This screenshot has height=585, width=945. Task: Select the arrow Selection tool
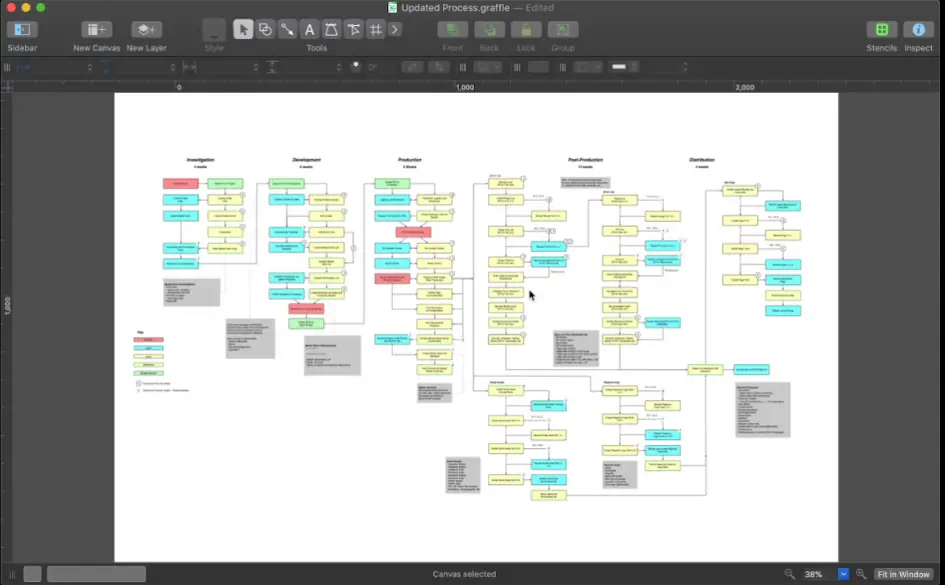(x=243, y=30)
